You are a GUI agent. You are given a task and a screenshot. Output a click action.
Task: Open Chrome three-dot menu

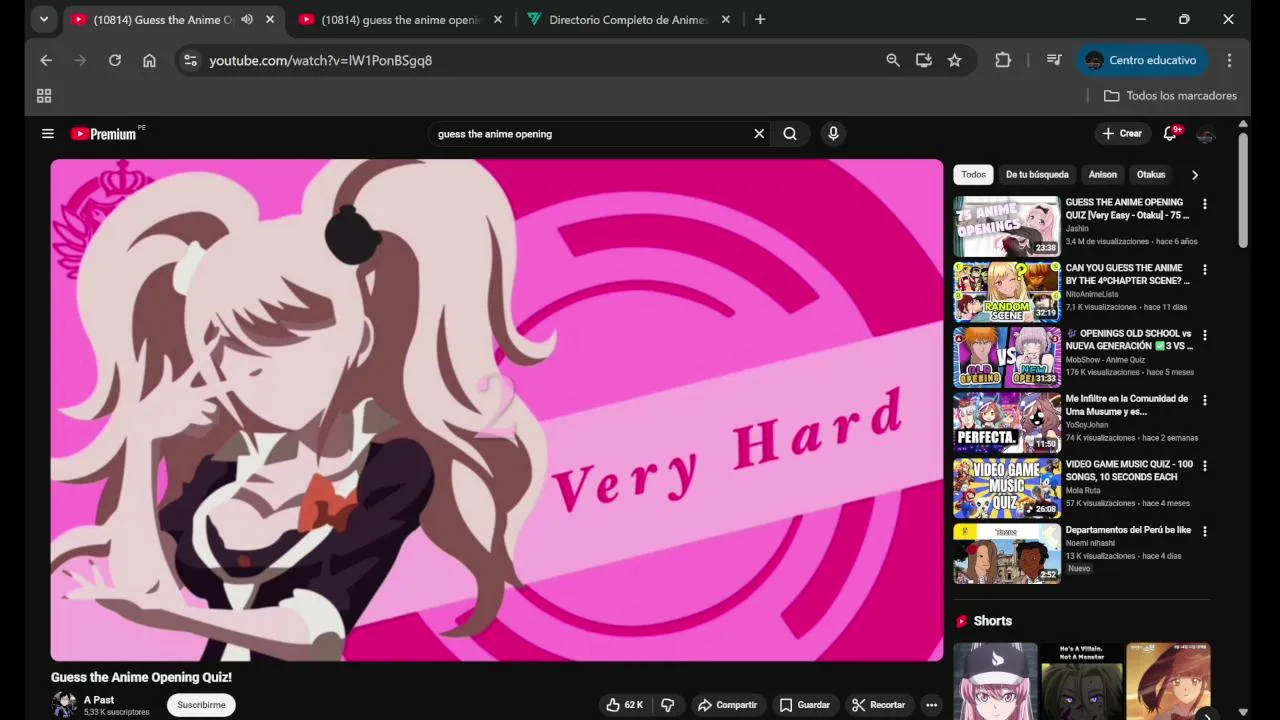[1229, 60]
